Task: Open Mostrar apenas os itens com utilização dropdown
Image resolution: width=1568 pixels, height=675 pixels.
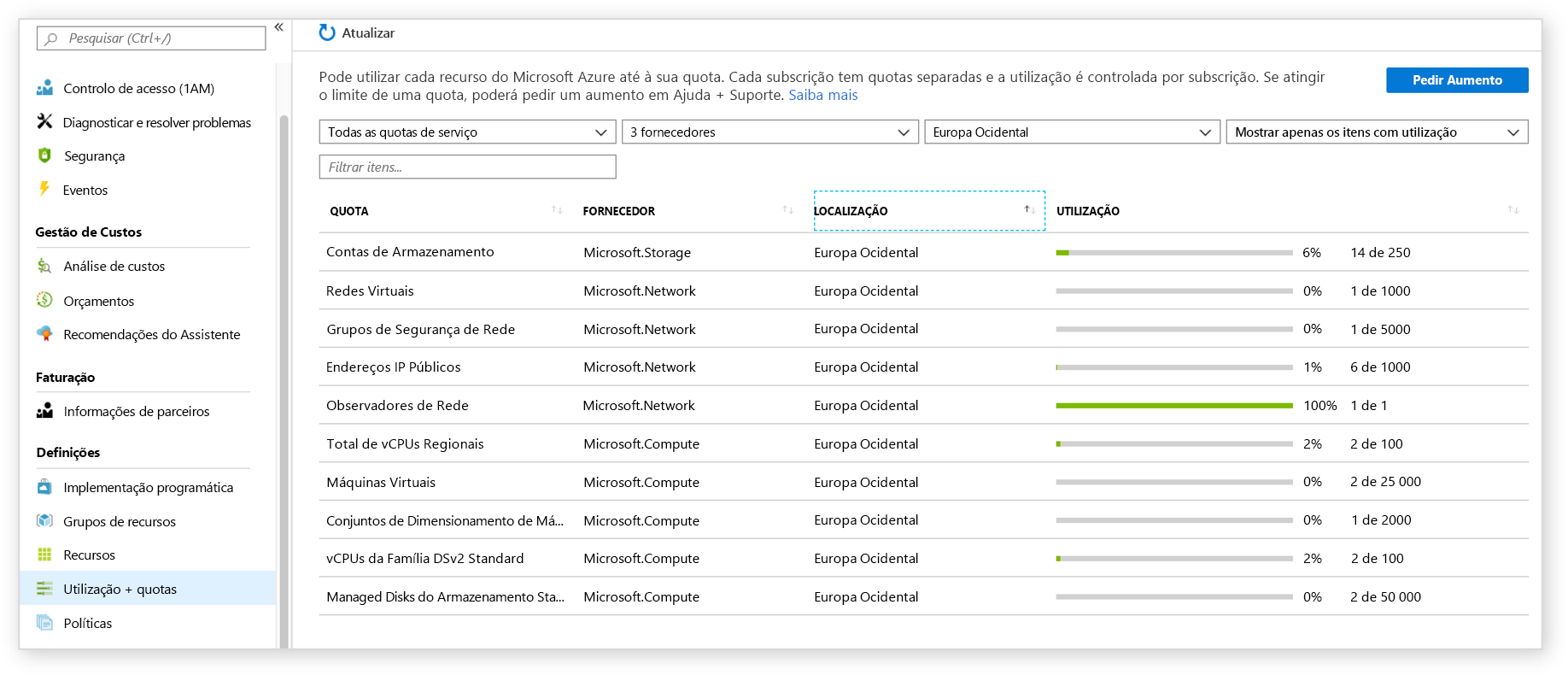Action: pos(1377,132)
